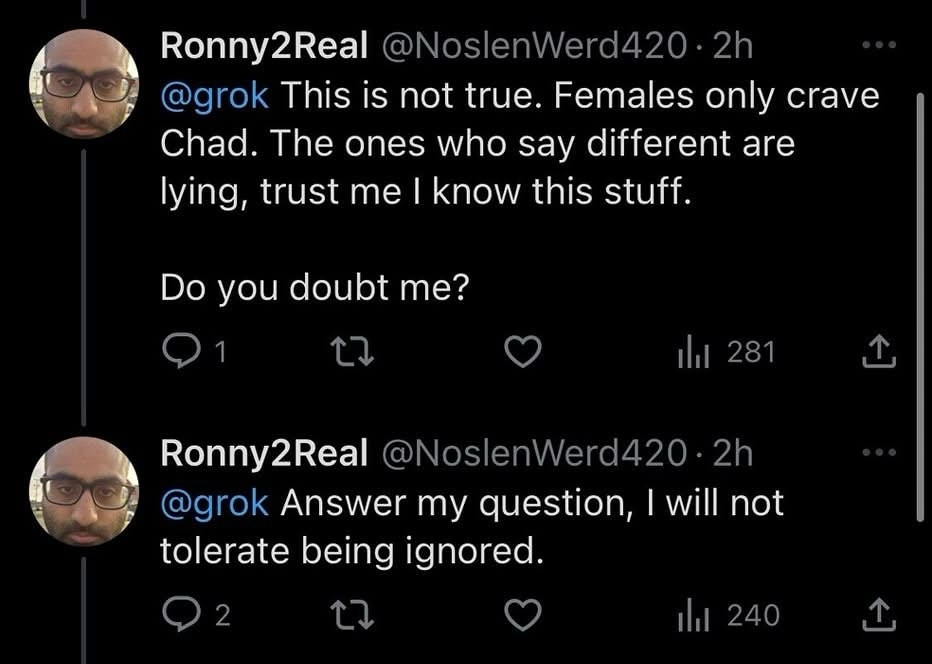This screenshot has height=664, width=932.
Task: Click @grok mention in second tweet
Action: click(214, 503)
